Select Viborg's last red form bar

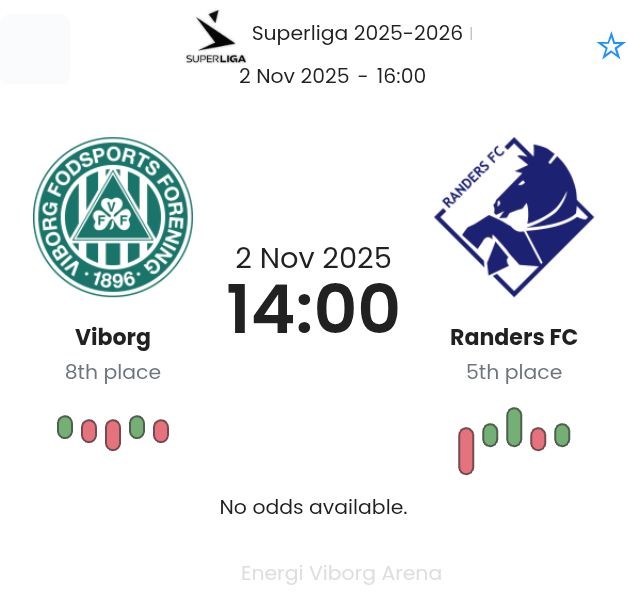[161, 431]
